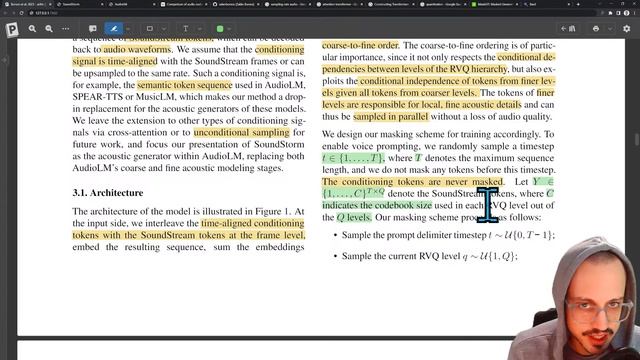Open the text tool dropdown arrow
640x360 pixels.
pos(200,29)
